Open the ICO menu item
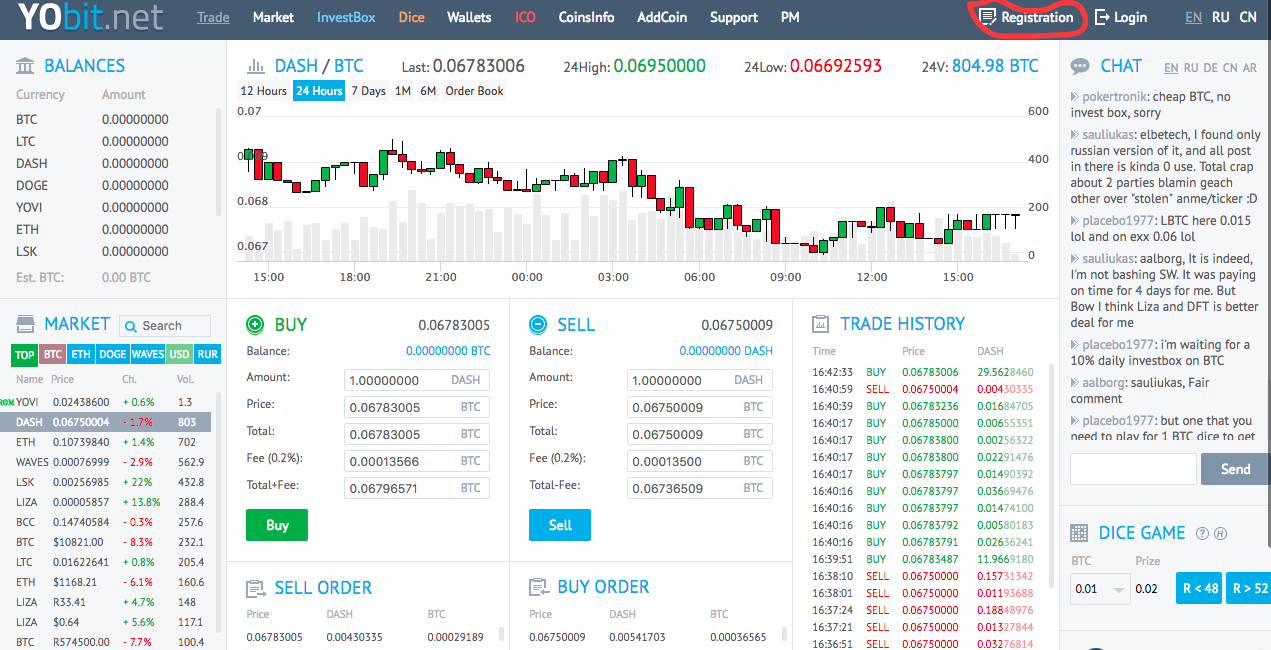This screenshot has width=1271, height=650. 525,17
